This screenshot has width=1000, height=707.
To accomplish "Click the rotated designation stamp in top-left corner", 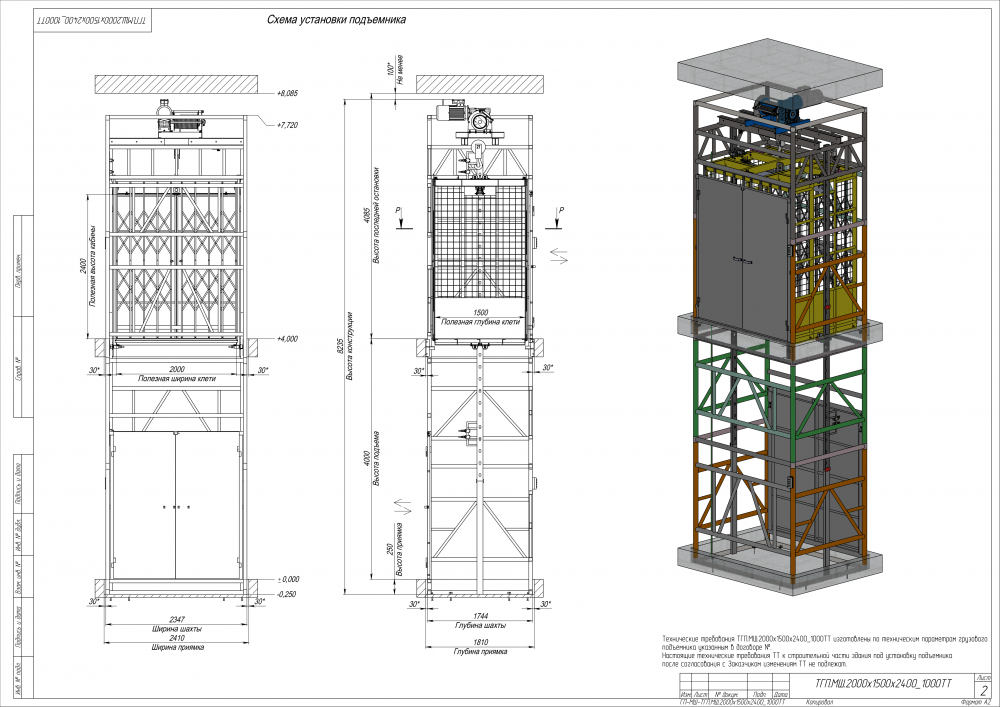I will [92, 21].
